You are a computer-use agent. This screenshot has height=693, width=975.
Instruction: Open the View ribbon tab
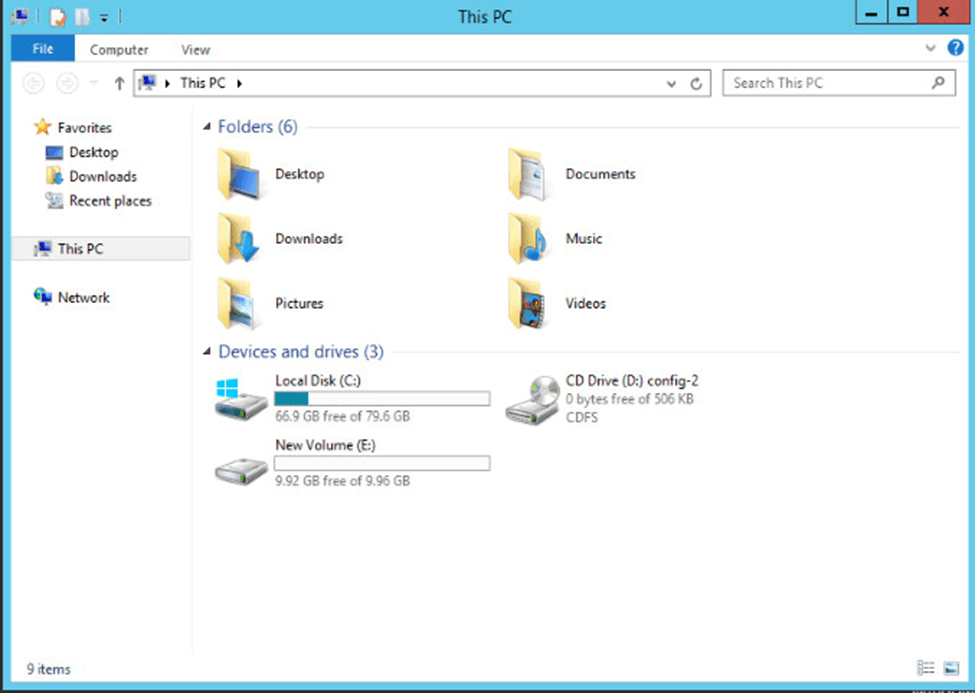point(195,50)
